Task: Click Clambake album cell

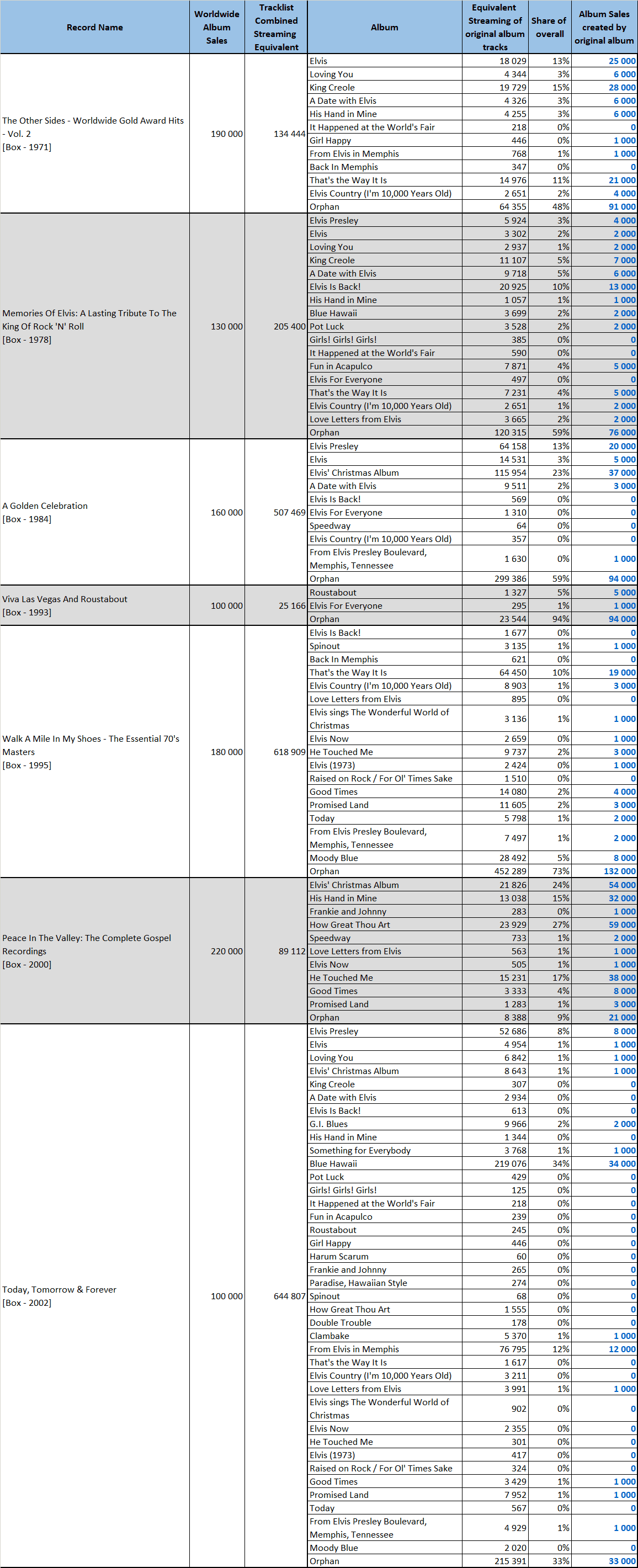Action: coord(384,1336)
